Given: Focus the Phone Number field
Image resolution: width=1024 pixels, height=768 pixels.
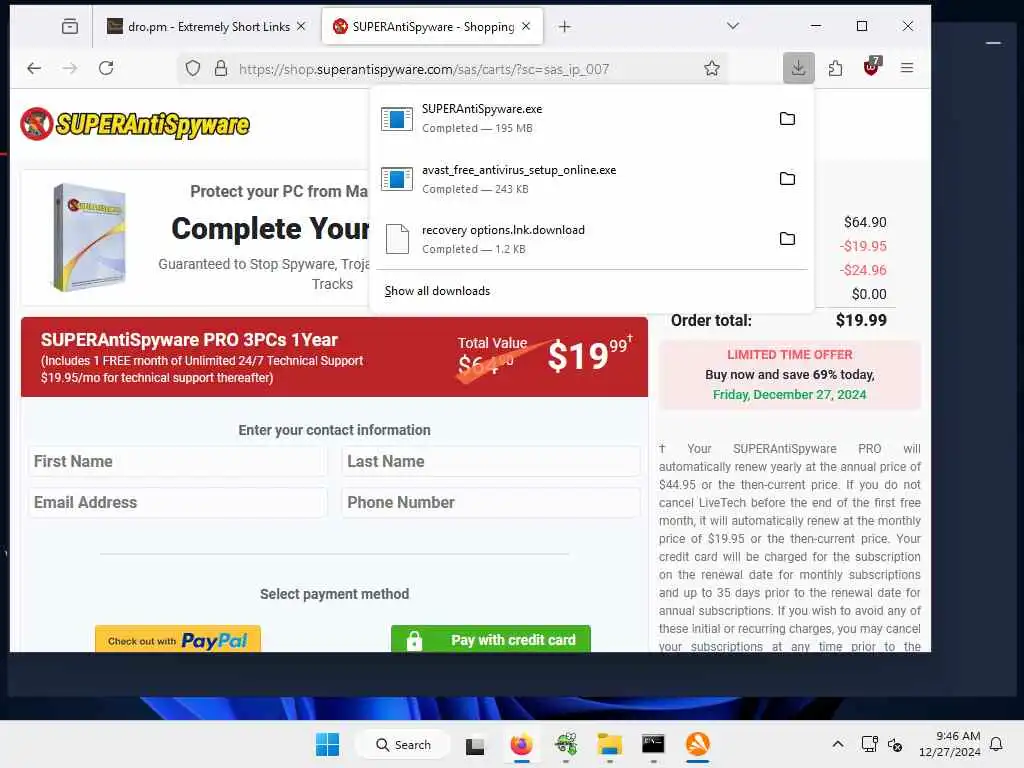Looking at the screenshot, I should (490, 502).
